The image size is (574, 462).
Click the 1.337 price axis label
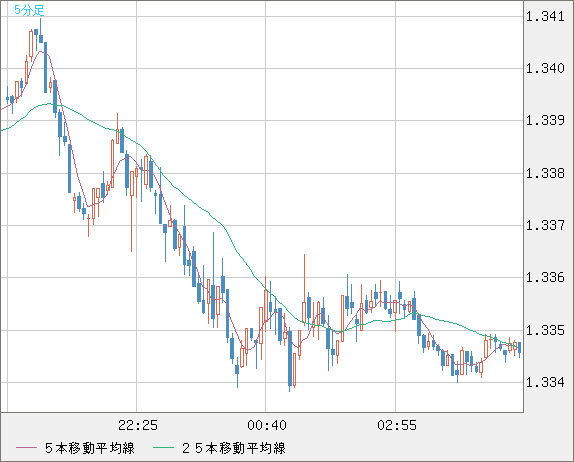click(545, 225)
